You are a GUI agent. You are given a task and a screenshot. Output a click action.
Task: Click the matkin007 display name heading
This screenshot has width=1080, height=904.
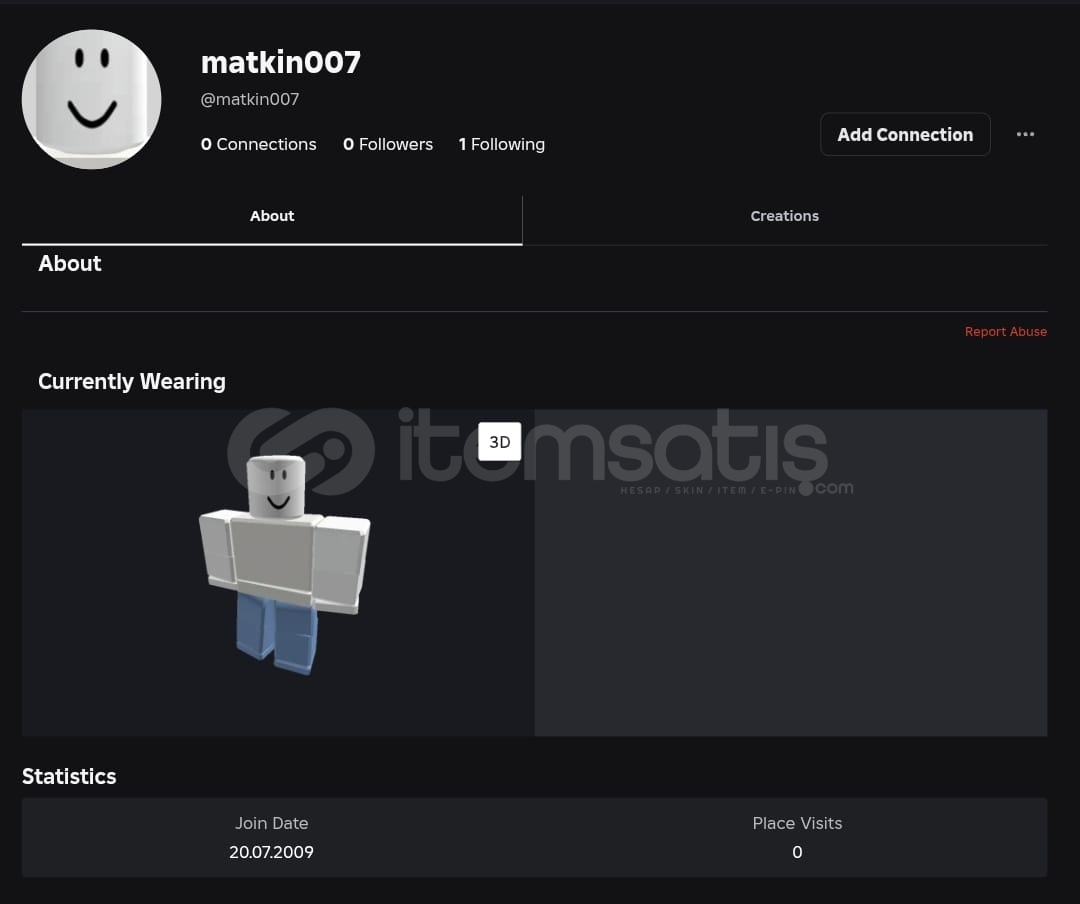point(280,63)
